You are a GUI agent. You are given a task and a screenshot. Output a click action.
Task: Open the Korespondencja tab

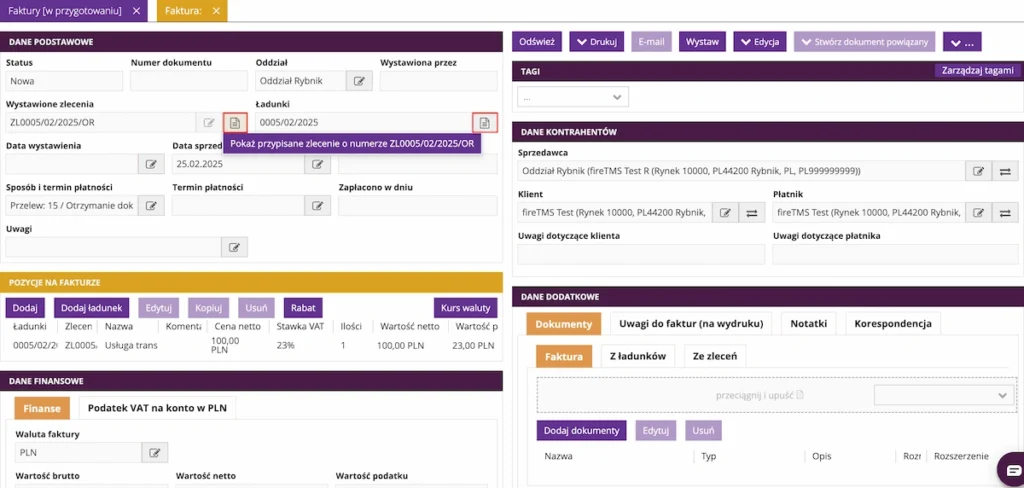coord(893,323)
